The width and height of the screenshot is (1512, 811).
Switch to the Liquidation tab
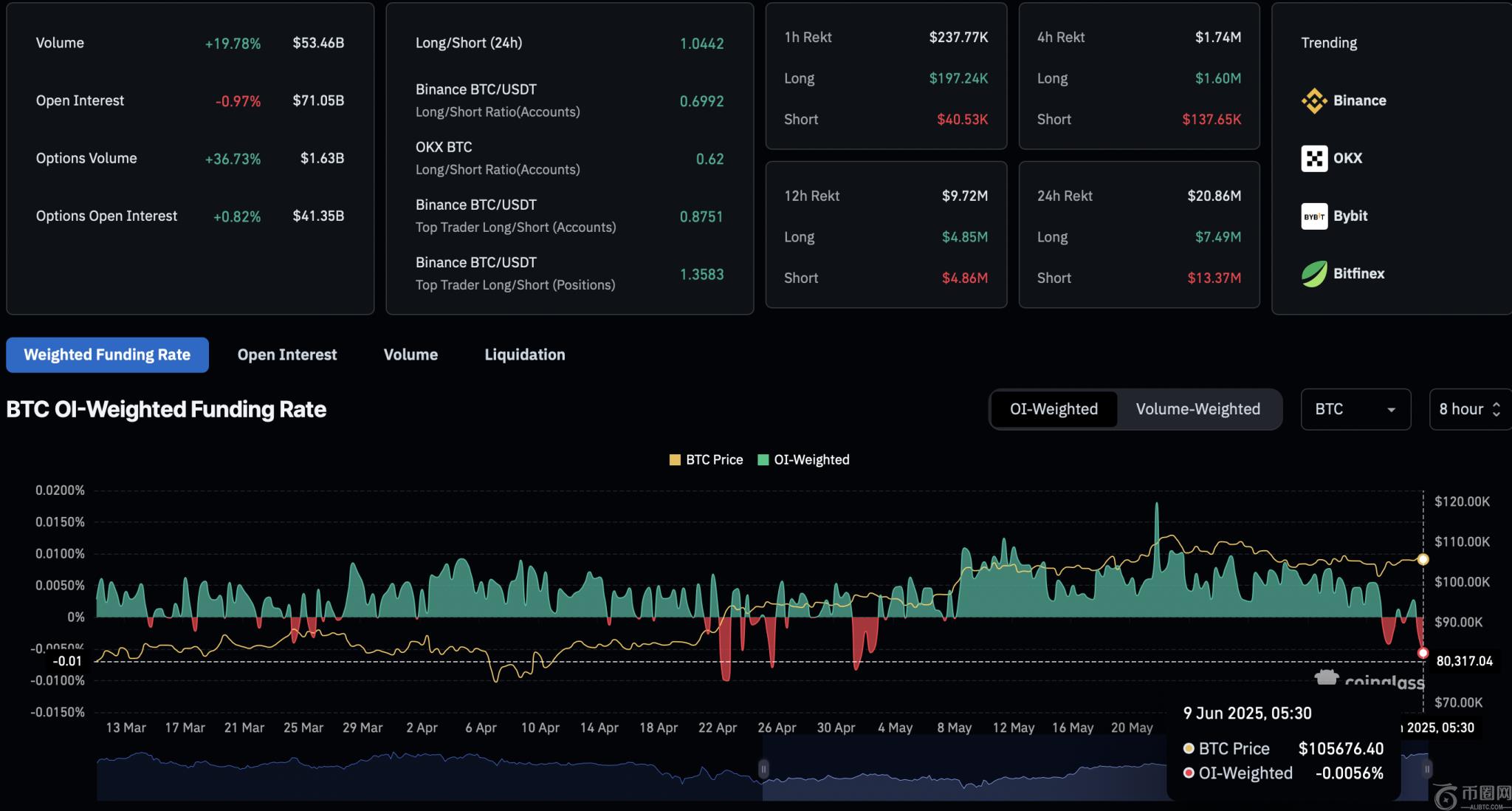pyautogui.click(x=524, y=355)
